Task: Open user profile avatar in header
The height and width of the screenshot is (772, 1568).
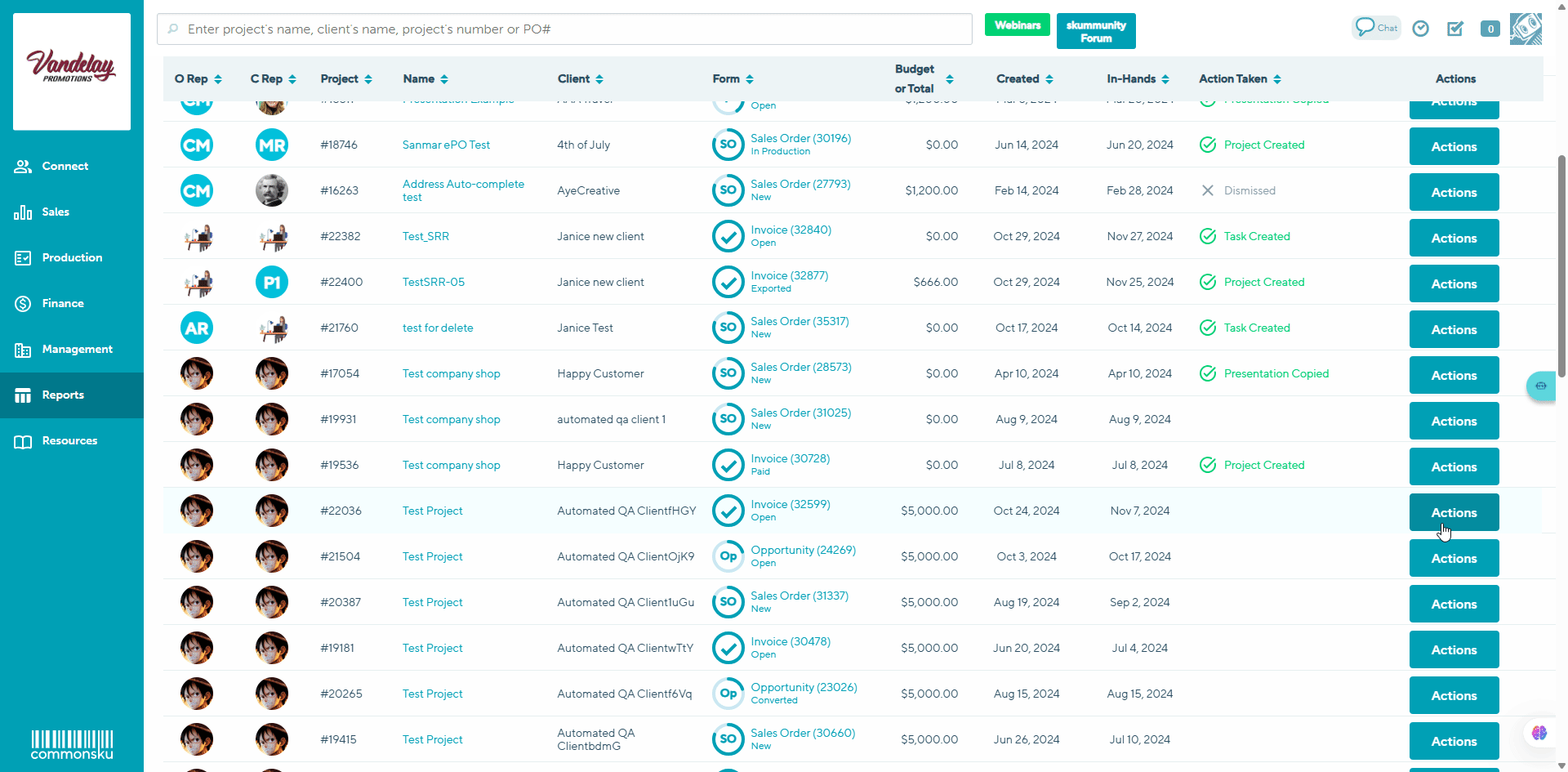Action: tap(1525, 29)
